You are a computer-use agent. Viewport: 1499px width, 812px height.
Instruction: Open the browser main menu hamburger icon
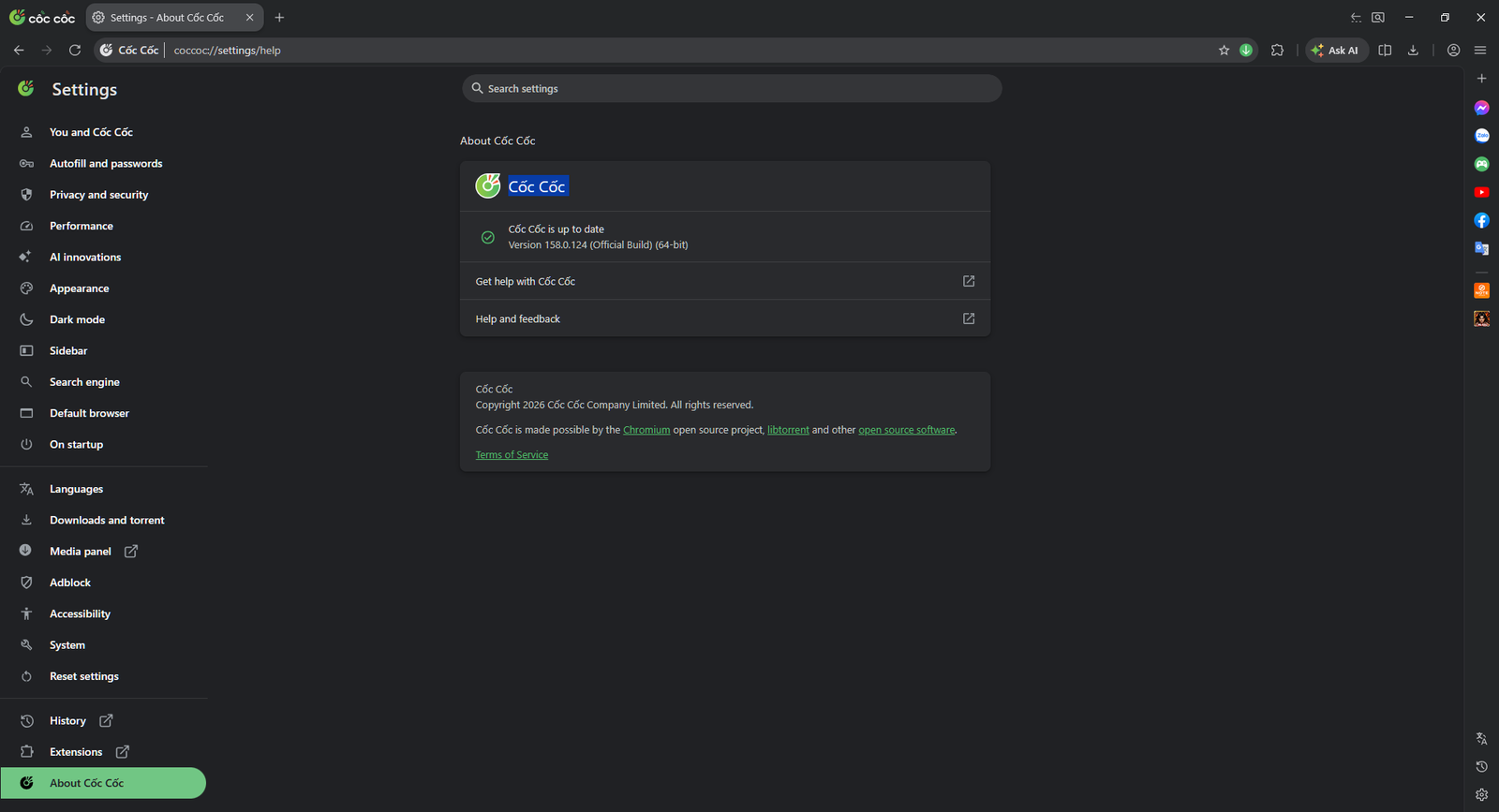(x=1480, y=51)
